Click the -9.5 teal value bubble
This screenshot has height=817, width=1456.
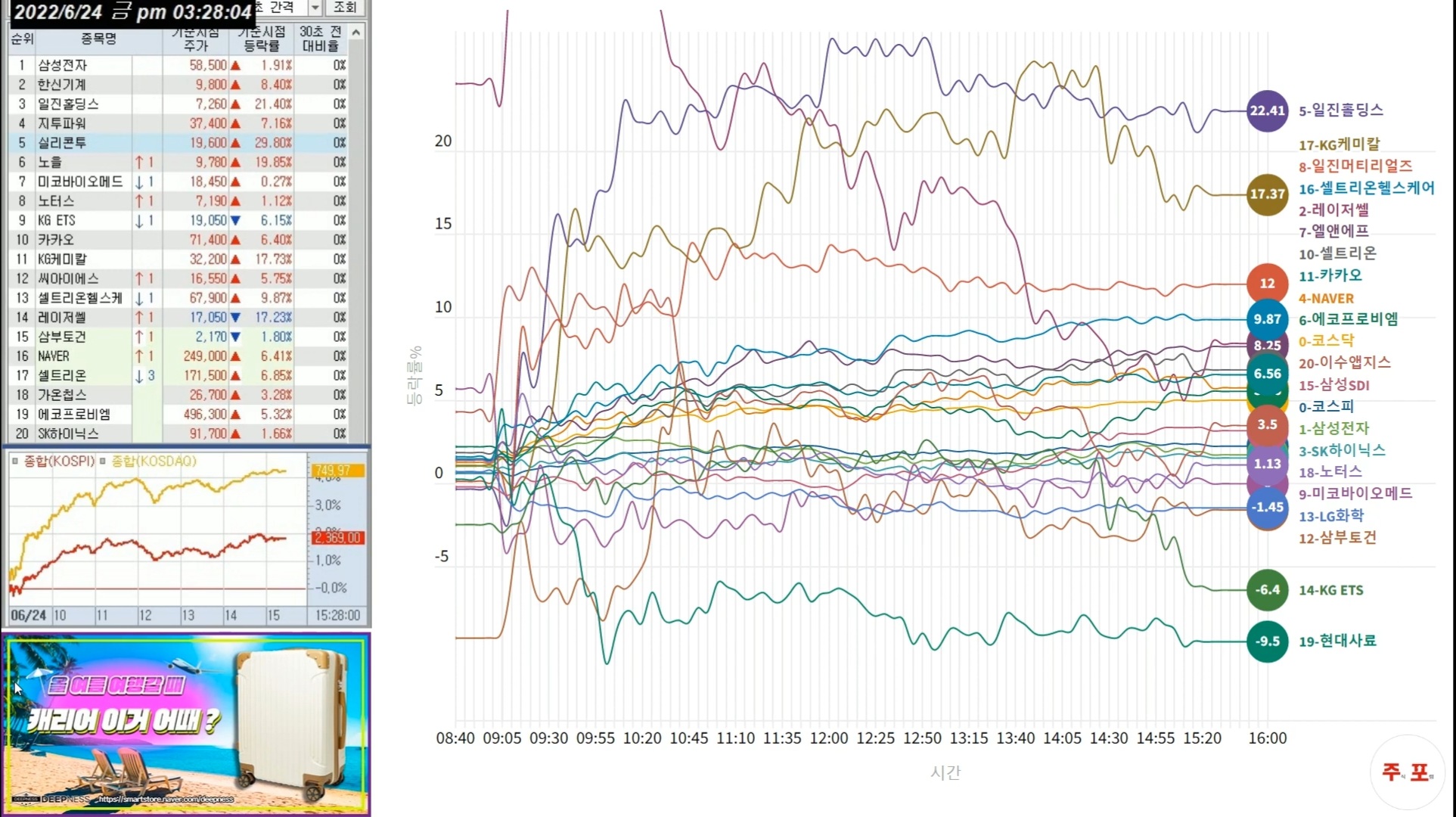(x=1267, y=641)
